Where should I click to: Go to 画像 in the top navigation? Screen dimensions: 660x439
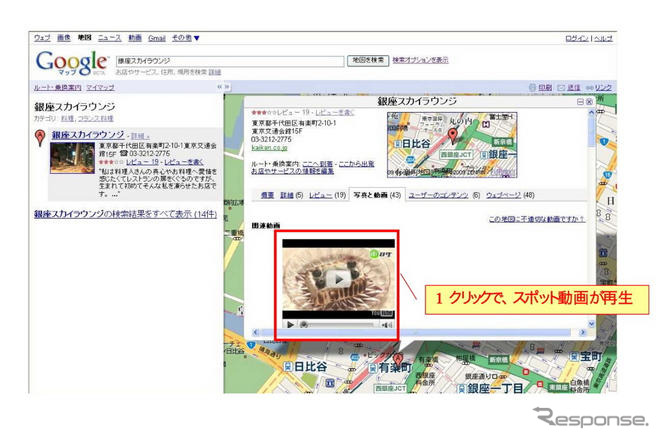pos(64,38)
